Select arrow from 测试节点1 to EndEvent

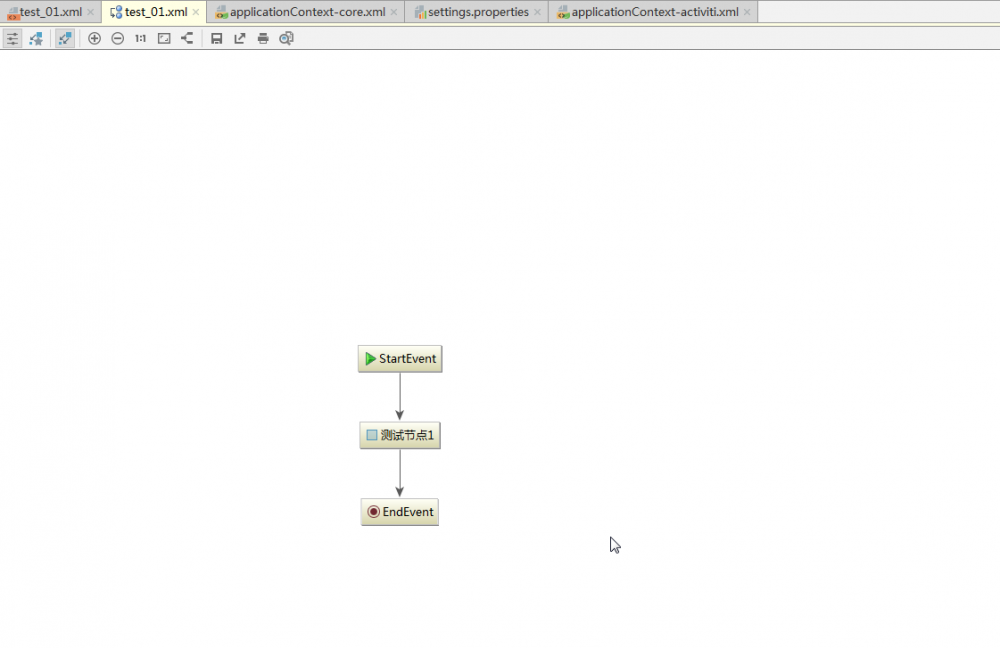coord(400,473)
